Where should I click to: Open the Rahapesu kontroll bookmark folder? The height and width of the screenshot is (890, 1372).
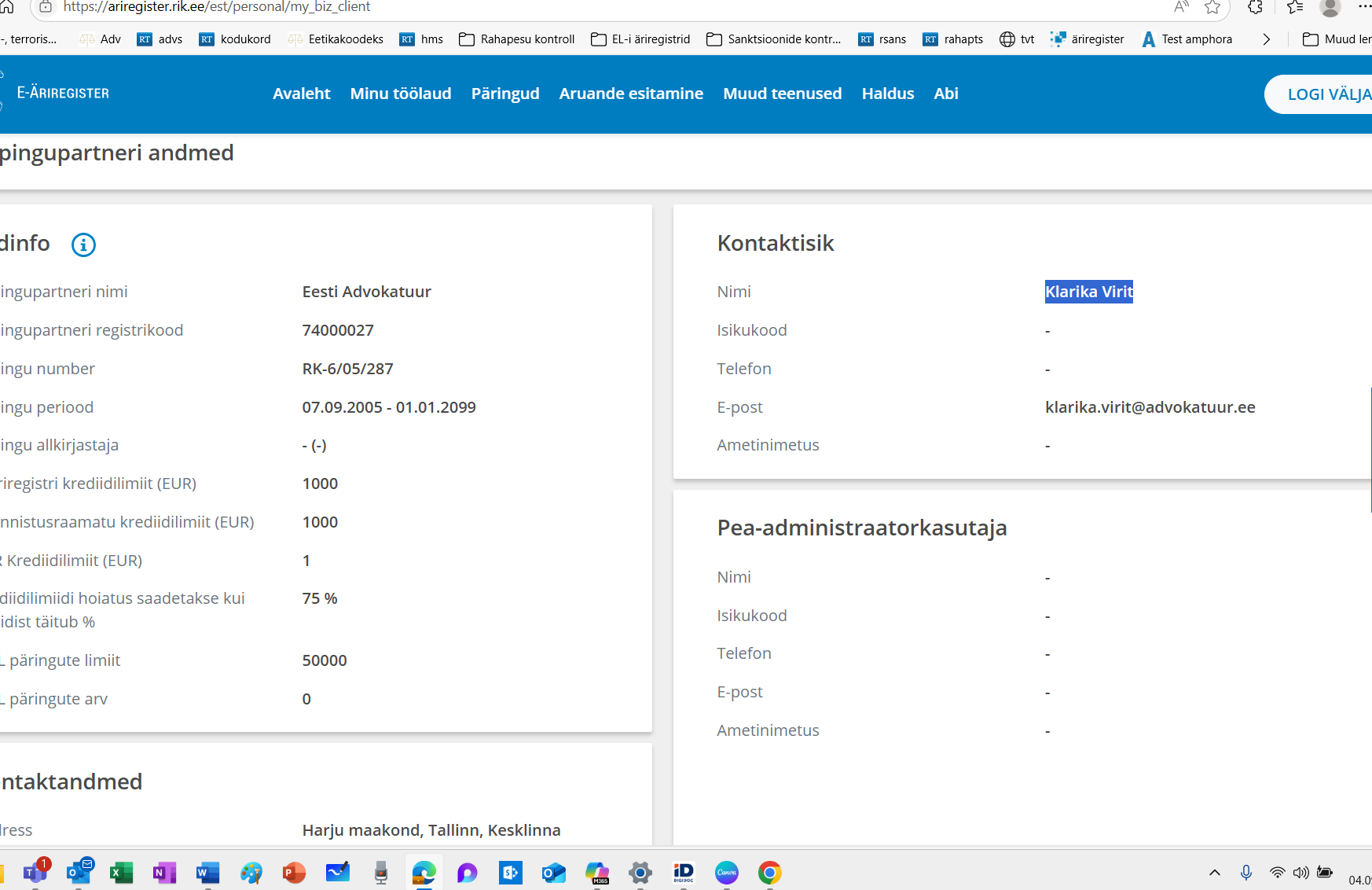[517, 39]
